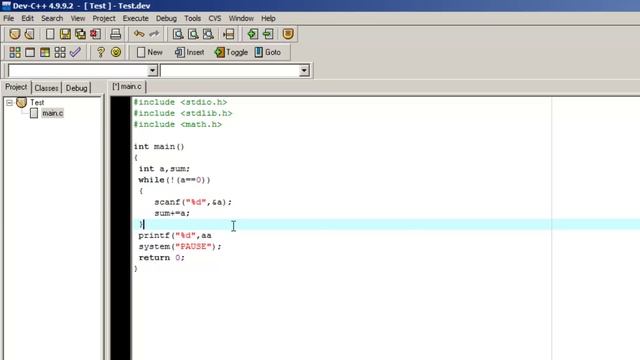Switch to the Classes sidebar tab
Image resolution: width=640 pixels, height=360 pixels.
tap(46, 88)
